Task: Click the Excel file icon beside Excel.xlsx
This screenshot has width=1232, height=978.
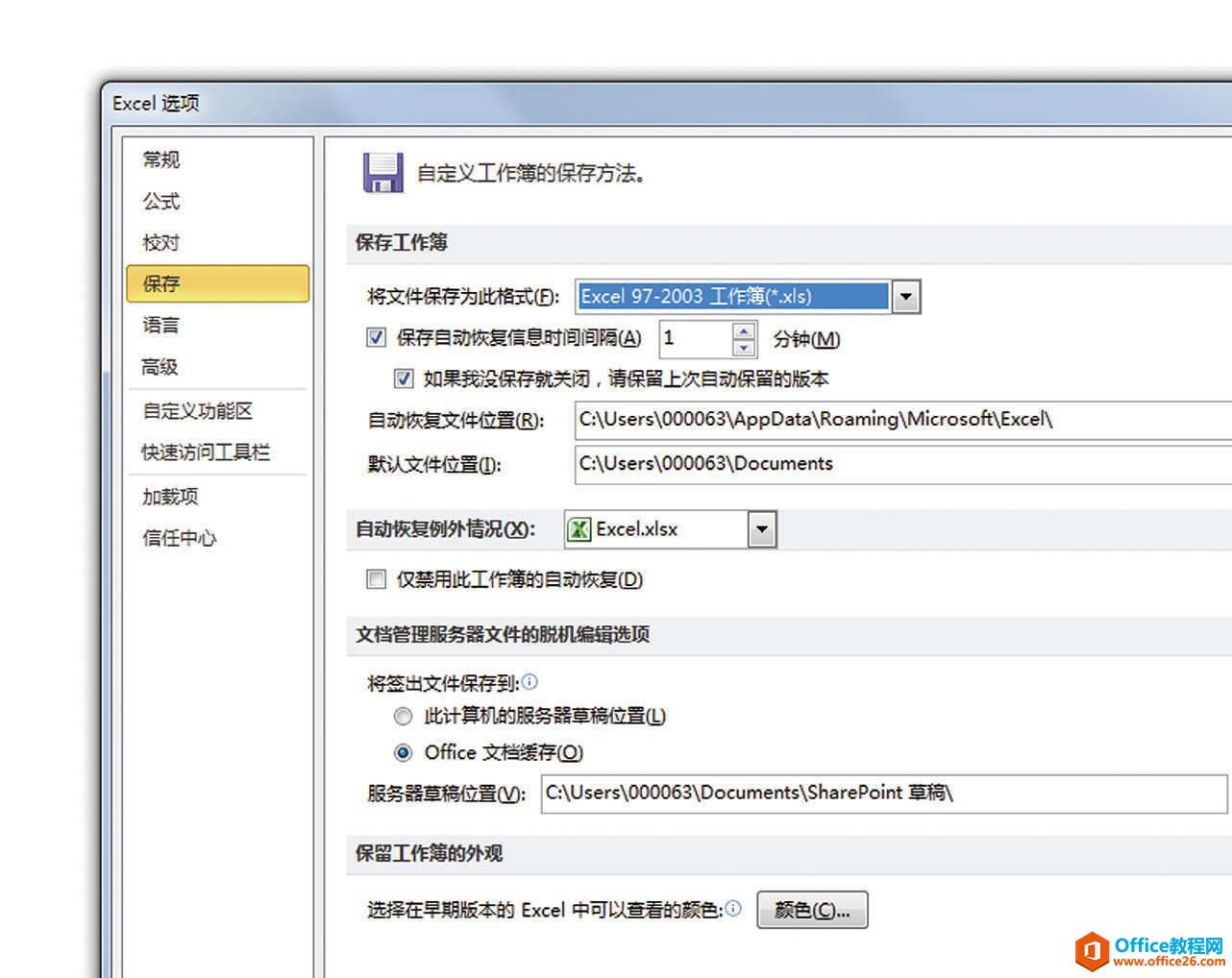Action: click(x=579, y=529)
